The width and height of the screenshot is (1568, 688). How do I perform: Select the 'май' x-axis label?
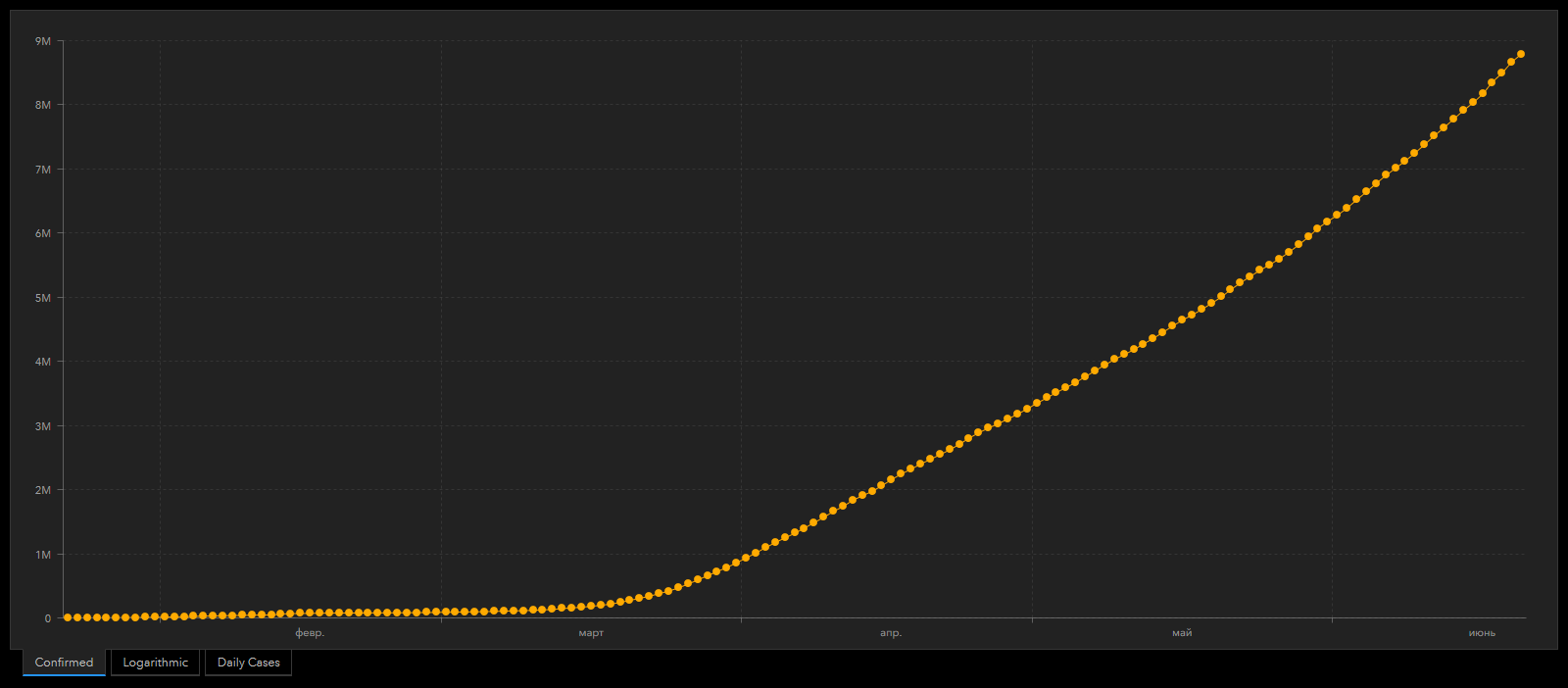click(x=1182, y=633)
